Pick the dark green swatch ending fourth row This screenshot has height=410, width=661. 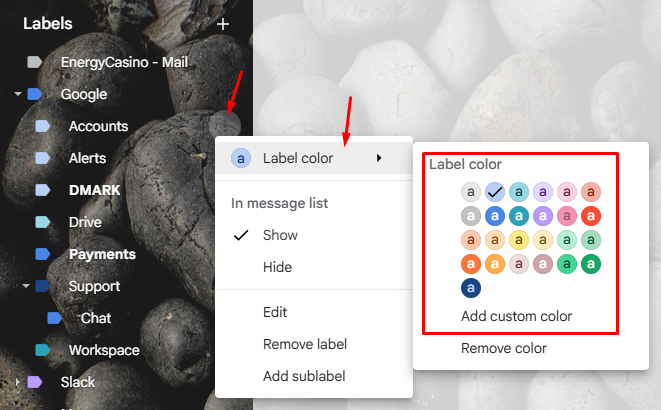pos(591,264)
